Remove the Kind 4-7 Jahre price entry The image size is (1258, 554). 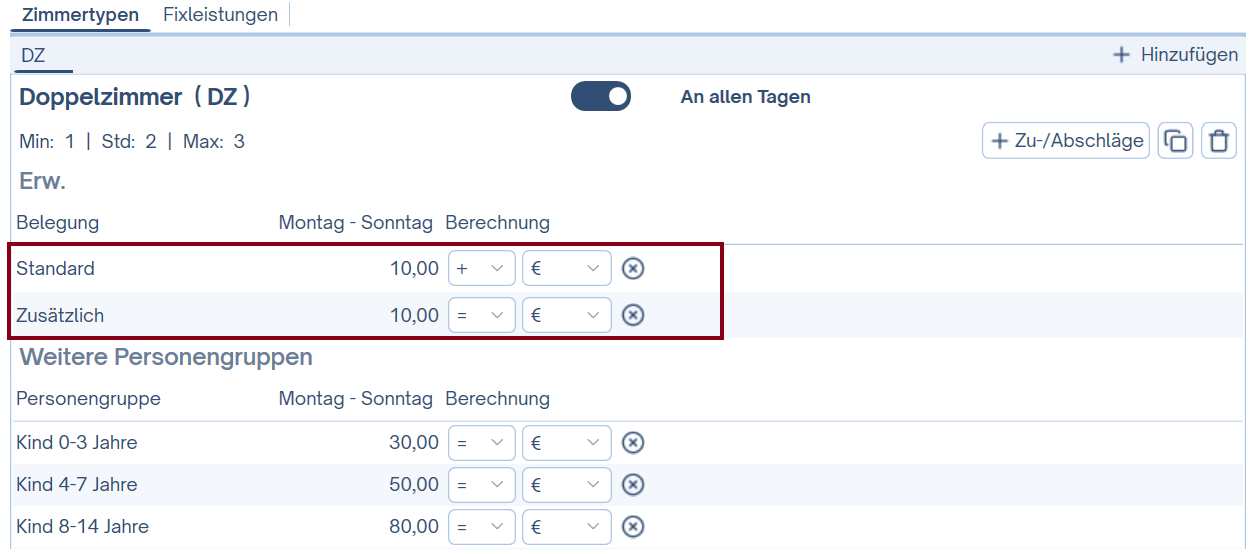(x=632, y=485)
